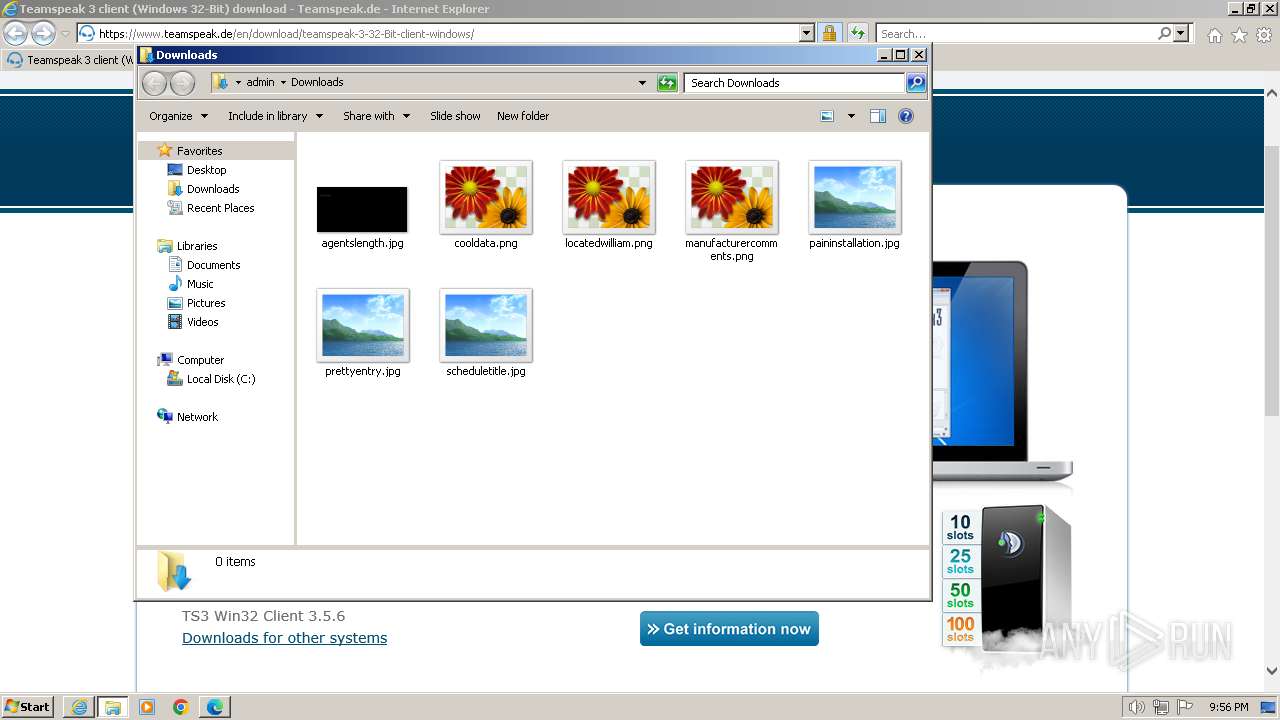Image resolution: width=1280 pixels, height=720 pixels.
Task: Click the taskbar clock showing 9:56 PM
Action: tap(1228, 707)
